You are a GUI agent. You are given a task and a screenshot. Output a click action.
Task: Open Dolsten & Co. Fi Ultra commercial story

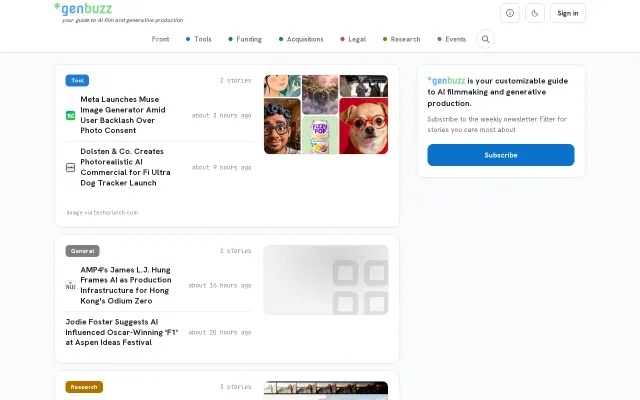[125, 167]
